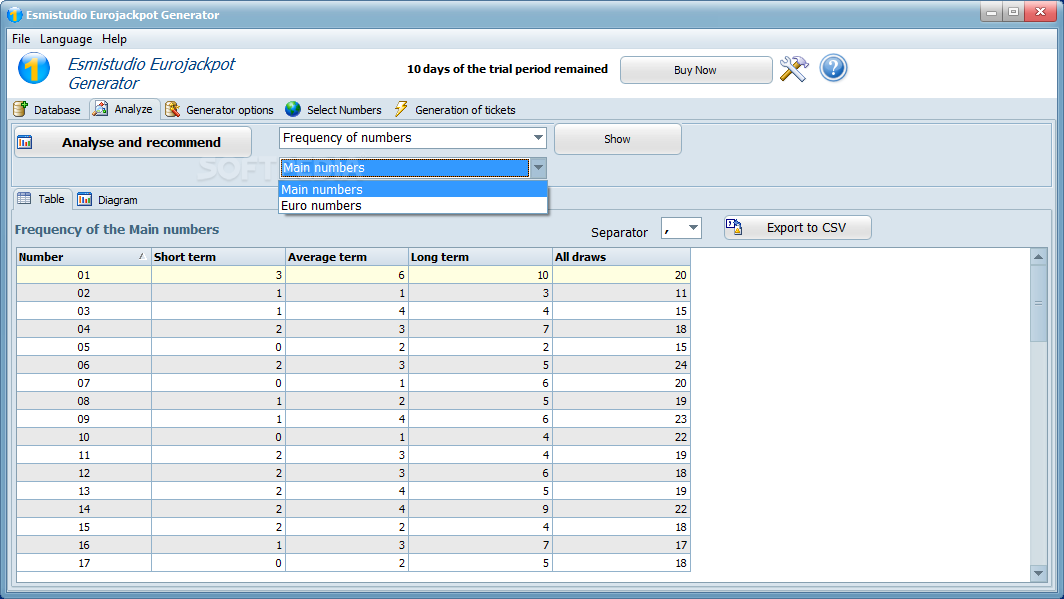
Task: Click the trial period remaining text
Action: point(507,69)
